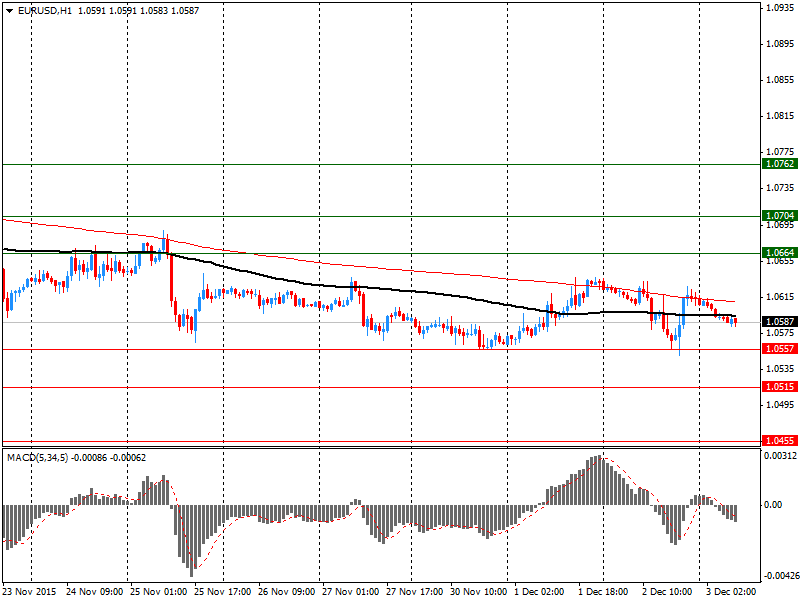Click the 27 Nov 17:00 time axis label
The width and height of the screenshot is (800, 600).
click(x=415, y=592)
